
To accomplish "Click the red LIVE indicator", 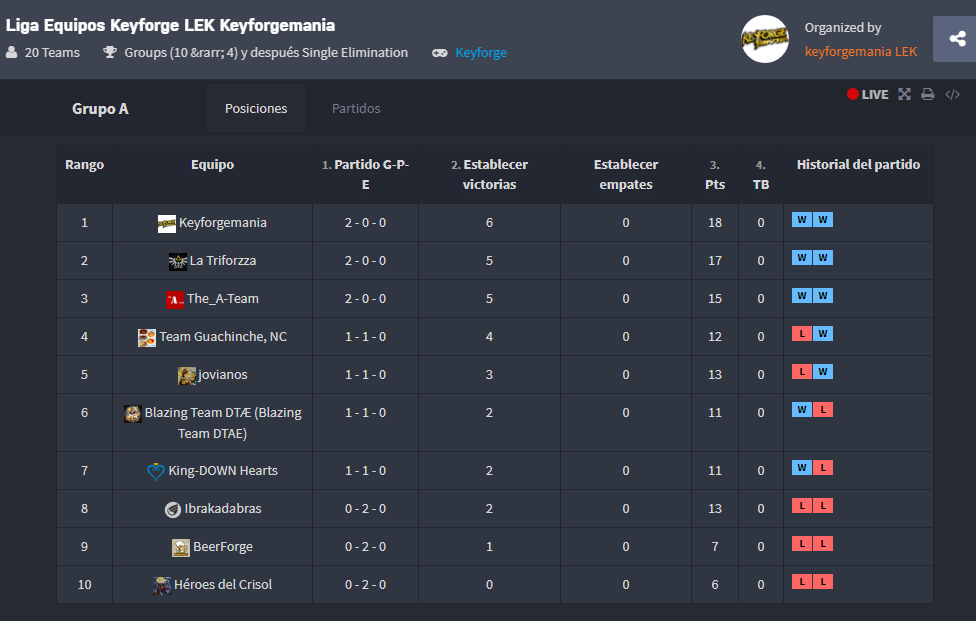I will 868,94.
